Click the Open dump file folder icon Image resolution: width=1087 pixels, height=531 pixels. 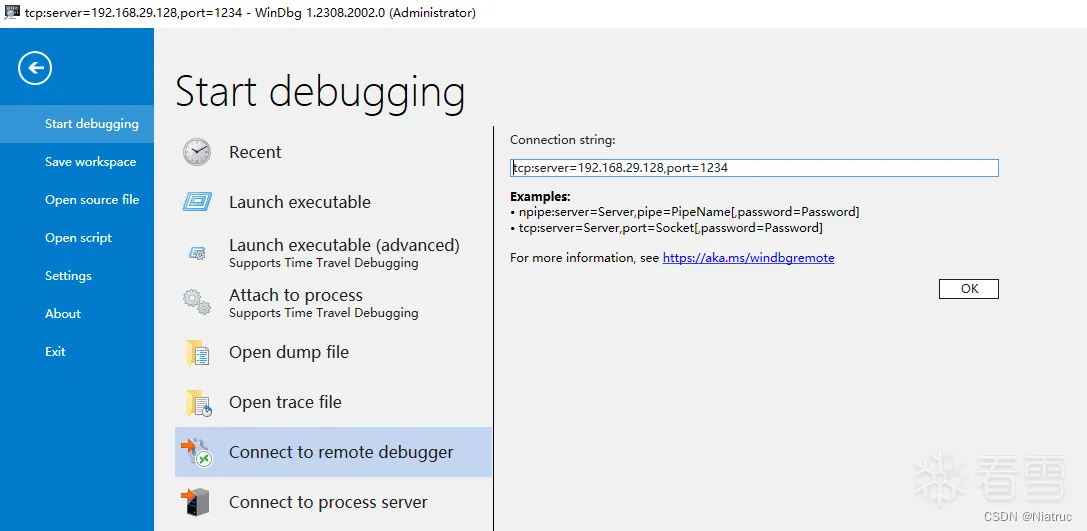198,353
